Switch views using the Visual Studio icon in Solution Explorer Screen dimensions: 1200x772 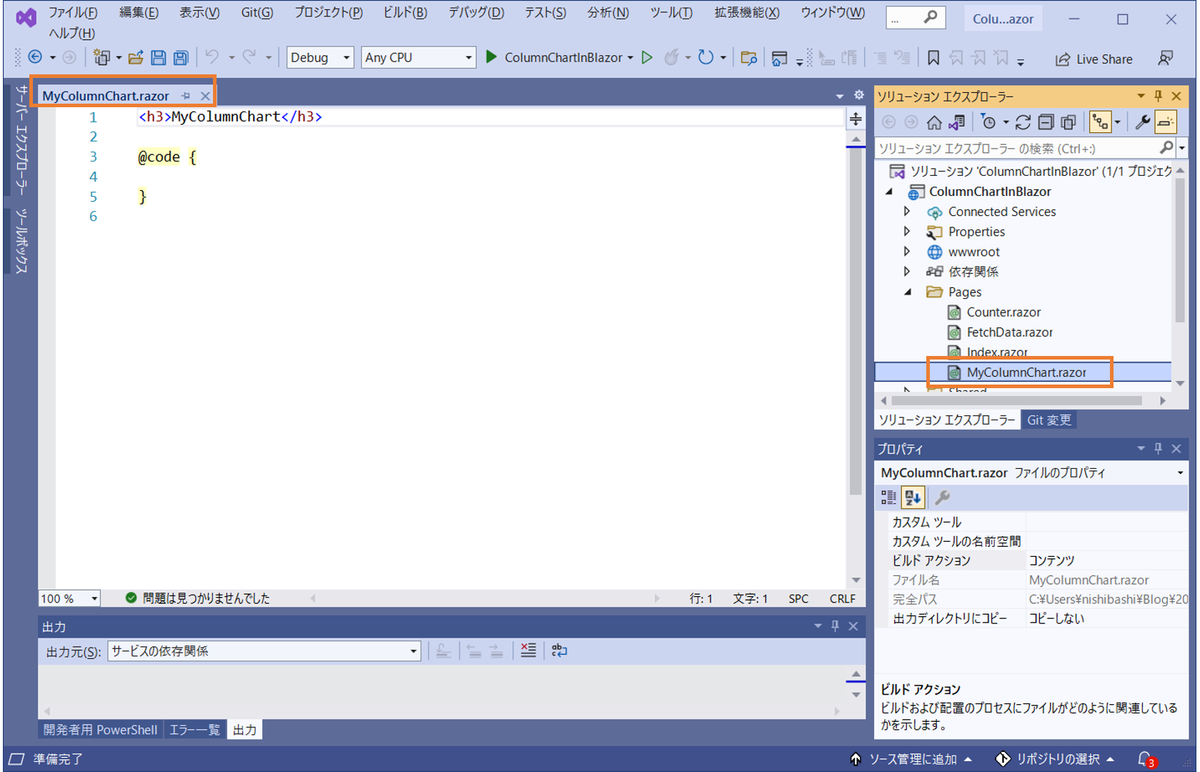click(957, 122)
